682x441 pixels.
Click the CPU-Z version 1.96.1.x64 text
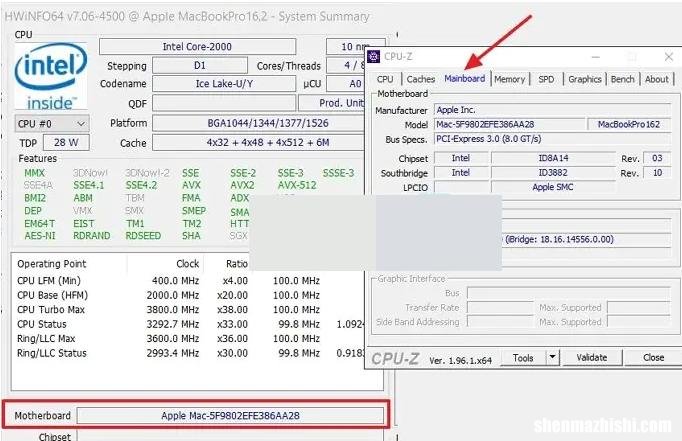pos(461,361)
